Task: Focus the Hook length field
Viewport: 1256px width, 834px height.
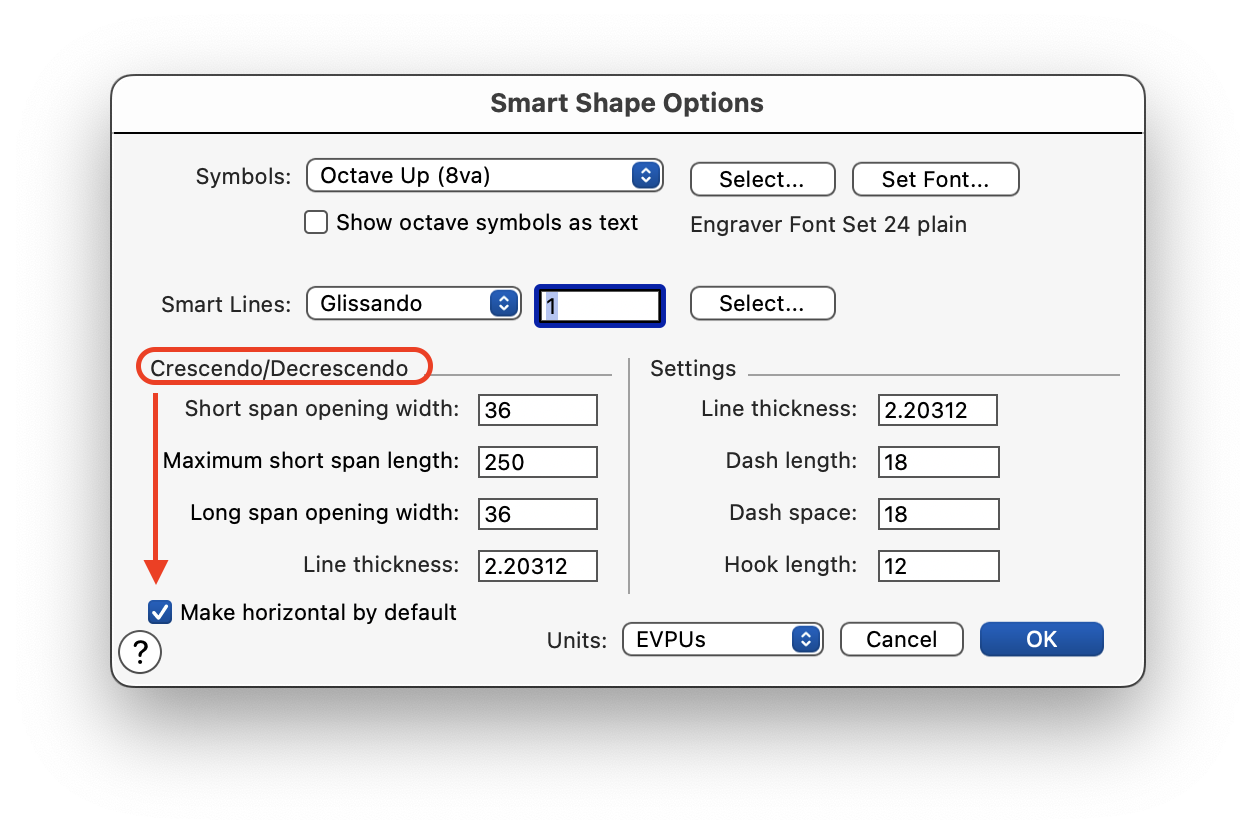Action: pos(938,566)
